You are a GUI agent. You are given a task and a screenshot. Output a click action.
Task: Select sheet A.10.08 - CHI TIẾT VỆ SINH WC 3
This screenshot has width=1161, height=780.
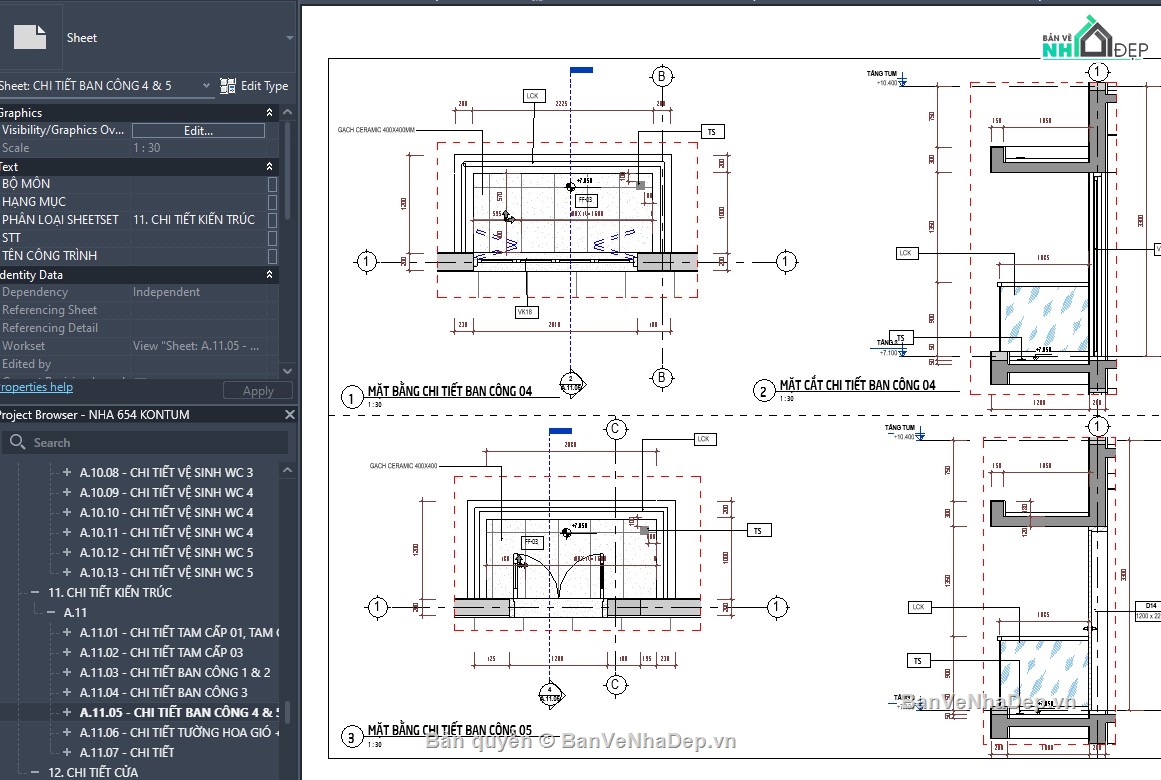pos(167,472)
